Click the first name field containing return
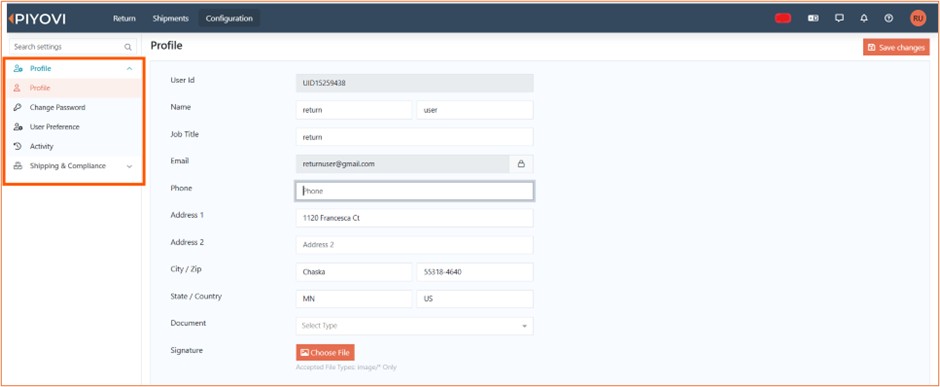940x387 pixels. click(354, 110)
